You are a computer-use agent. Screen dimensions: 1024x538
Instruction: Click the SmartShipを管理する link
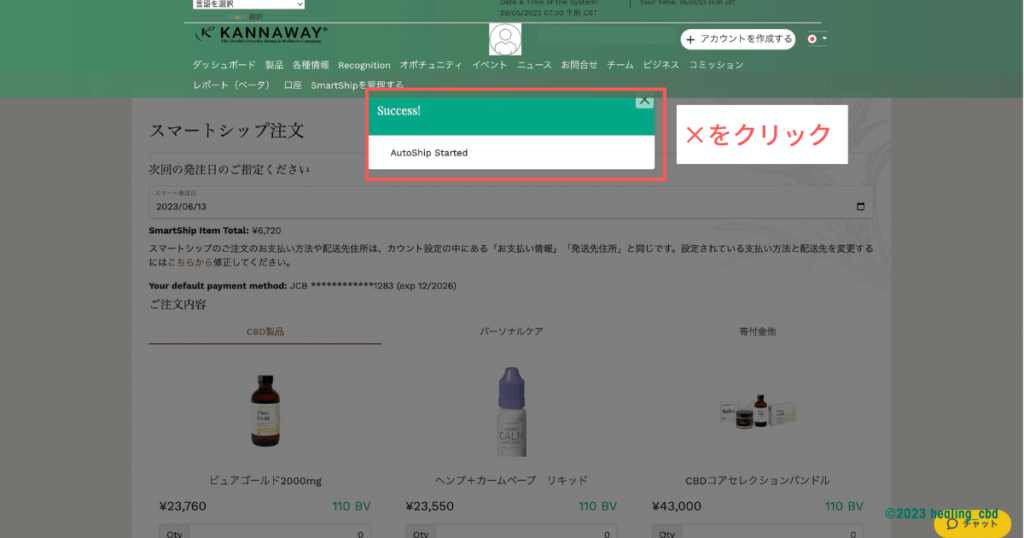click(357, 85)
